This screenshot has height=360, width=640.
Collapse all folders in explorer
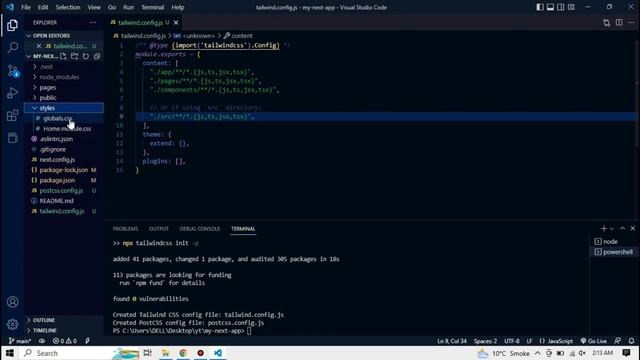(x=97, y=56)
